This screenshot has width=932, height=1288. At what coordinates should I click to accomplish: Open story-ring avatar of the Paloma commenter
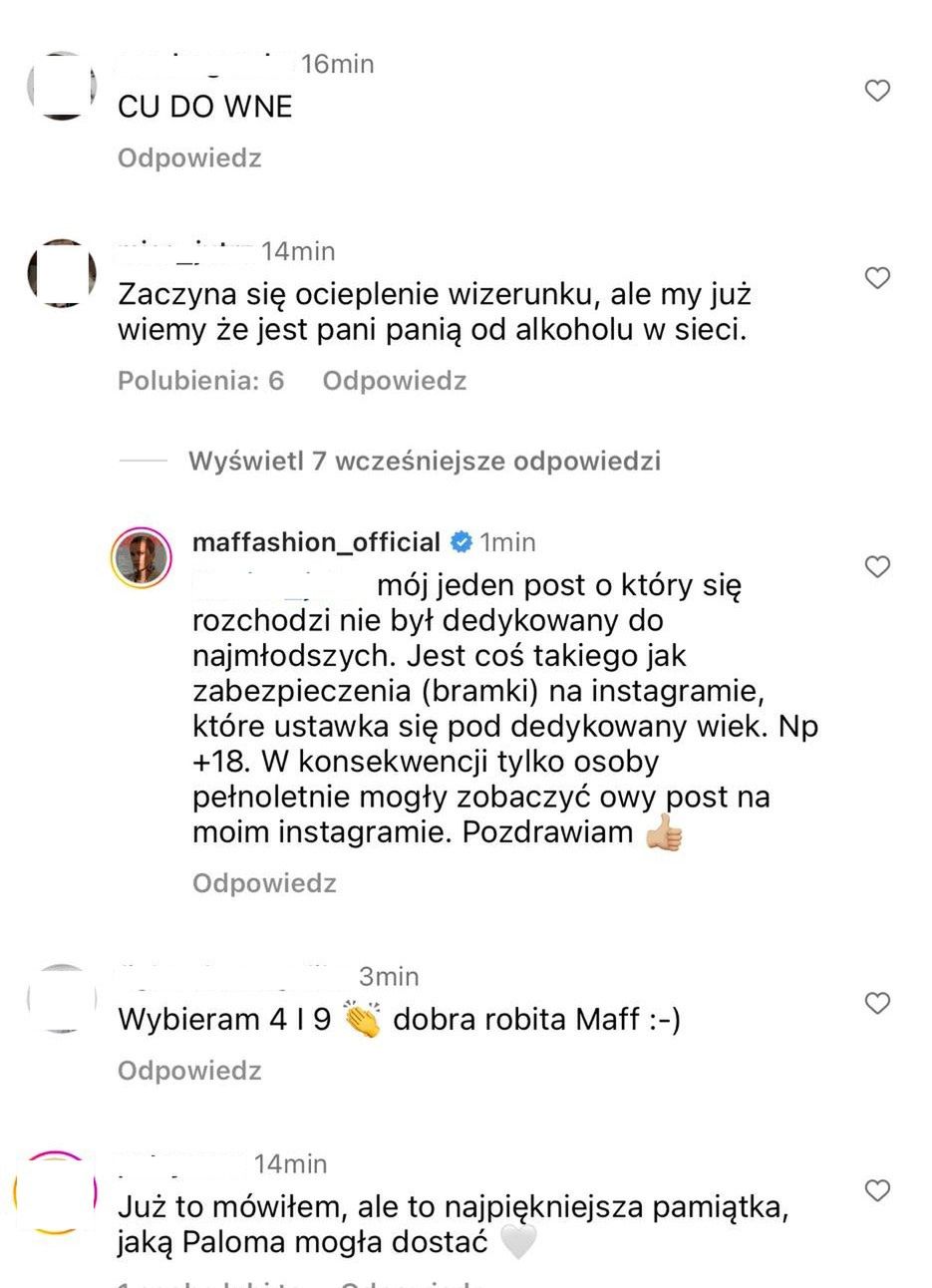coord(56,1192)
